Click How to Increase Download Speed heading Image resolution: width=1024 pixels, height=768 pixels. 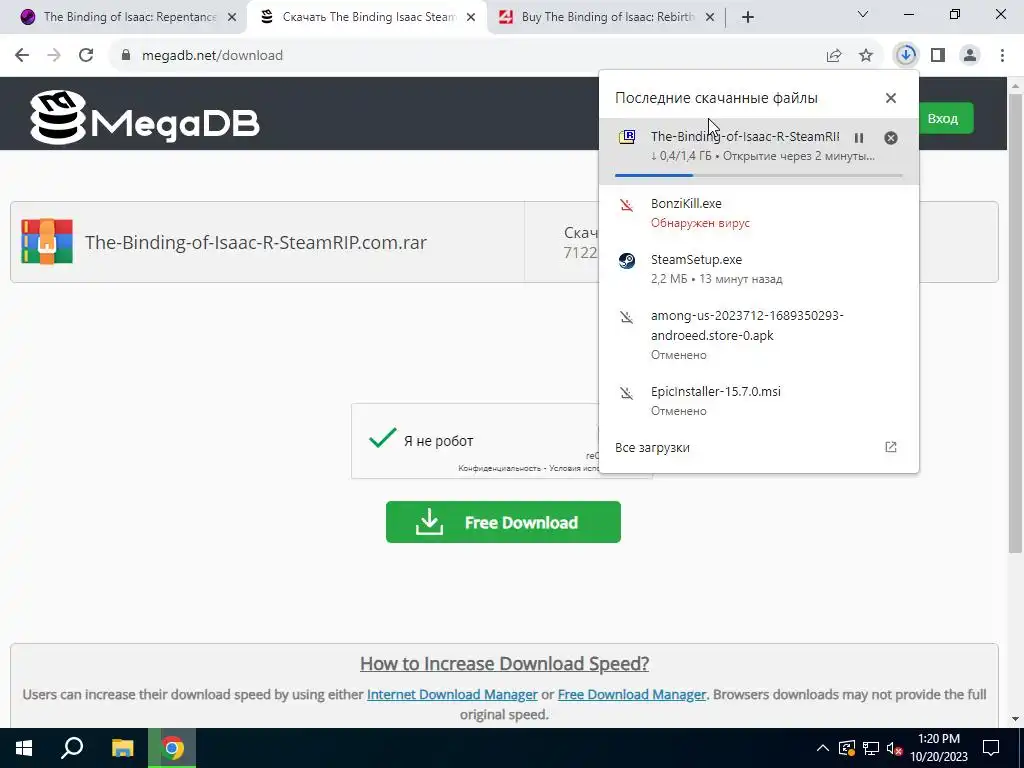(x=504, y=664)
